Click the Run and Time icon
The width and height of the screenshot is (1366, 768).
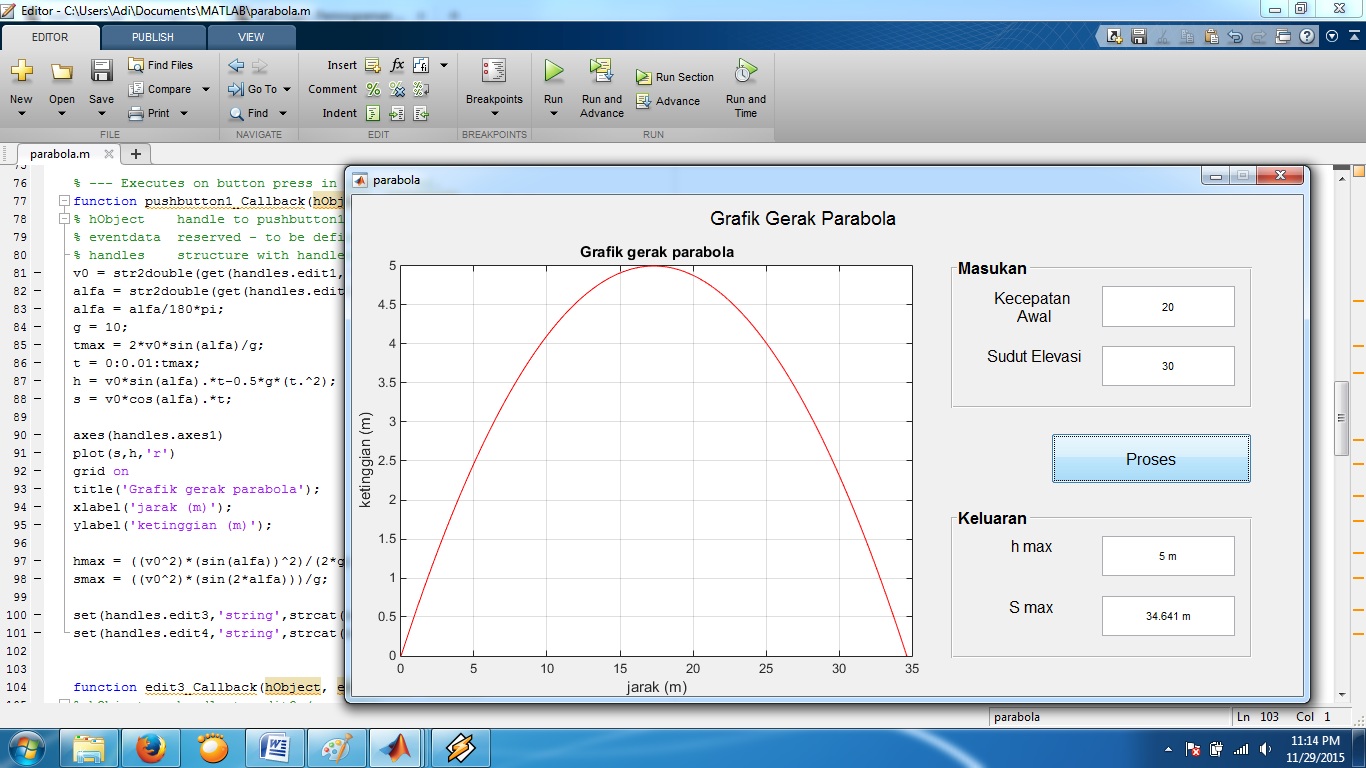pyautogui.click(x=745, y=71)
